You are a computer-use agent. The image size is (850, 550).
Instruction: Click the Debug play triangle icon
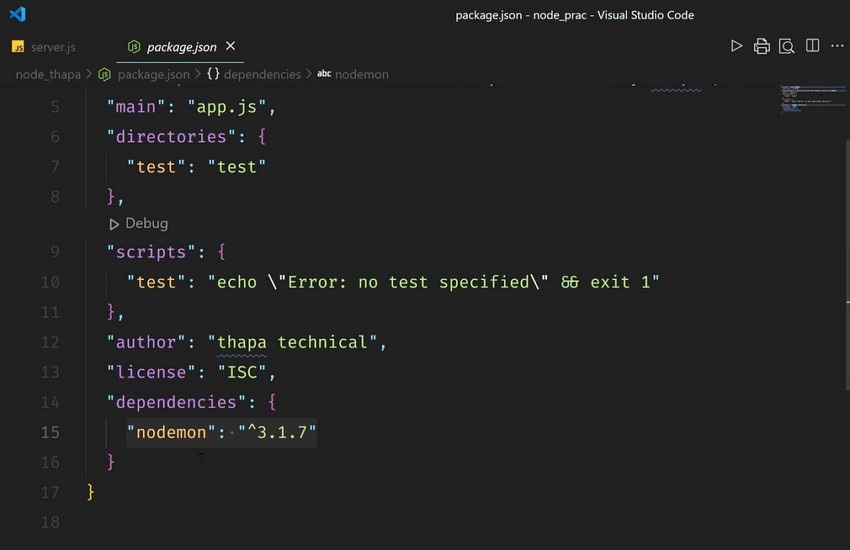click(x=114, y=224)
